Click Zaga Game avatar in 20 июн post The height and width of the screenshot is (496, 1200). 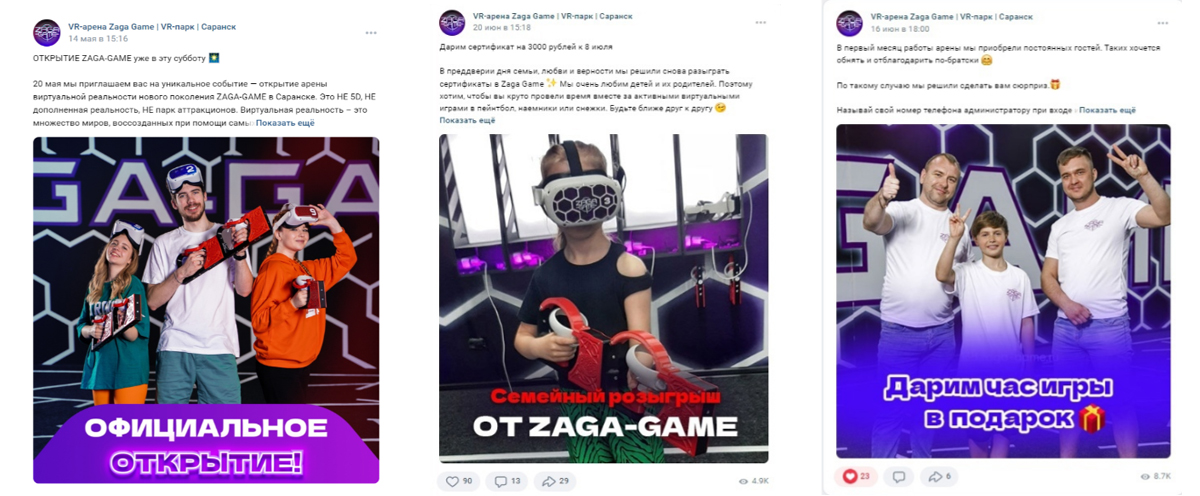pos(452,22)
